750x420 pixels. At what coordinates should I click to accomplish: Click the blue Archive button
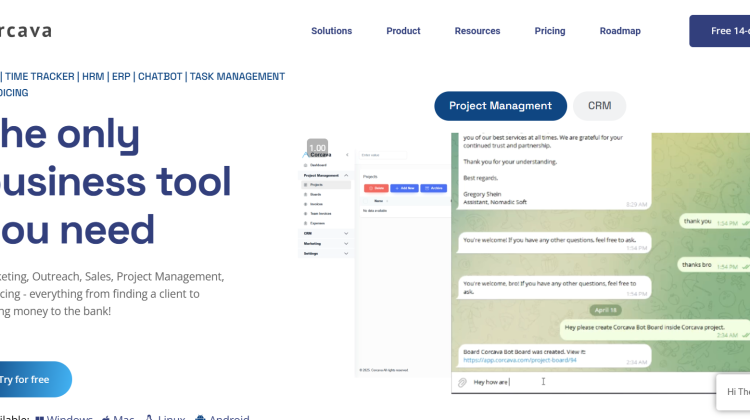click(x=433, y=188)
